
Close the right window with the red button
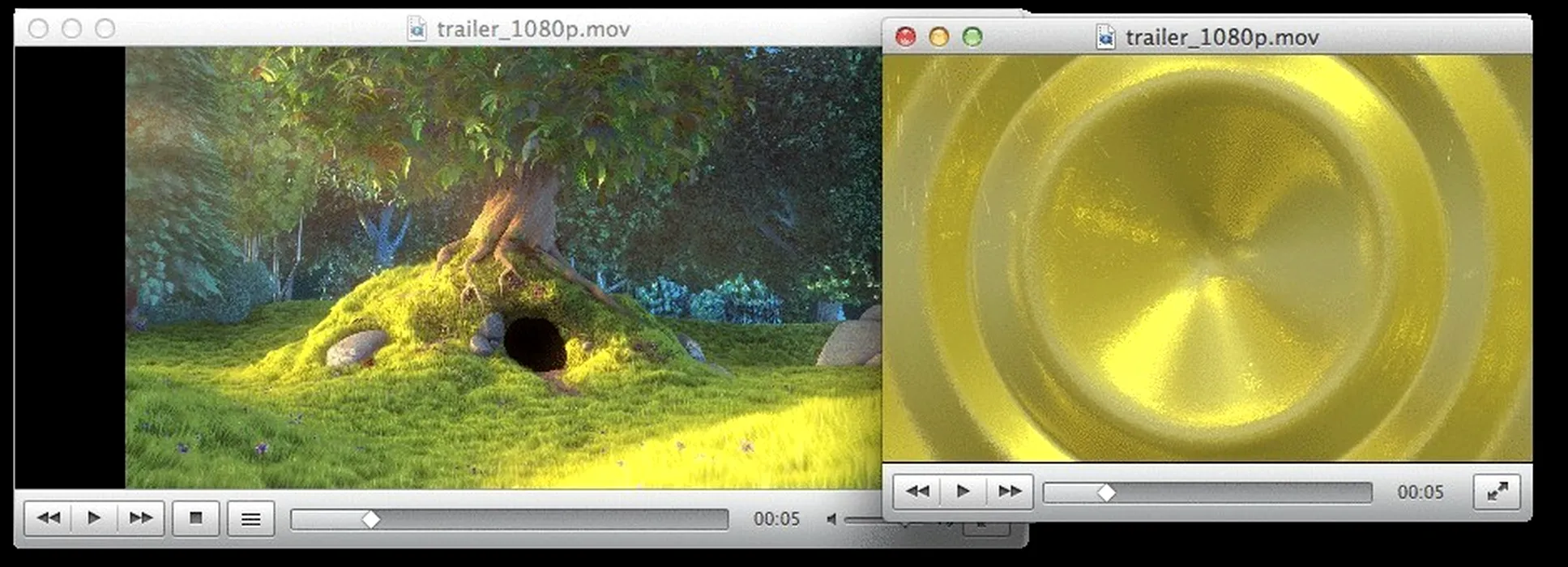click(x=905, y=37)
